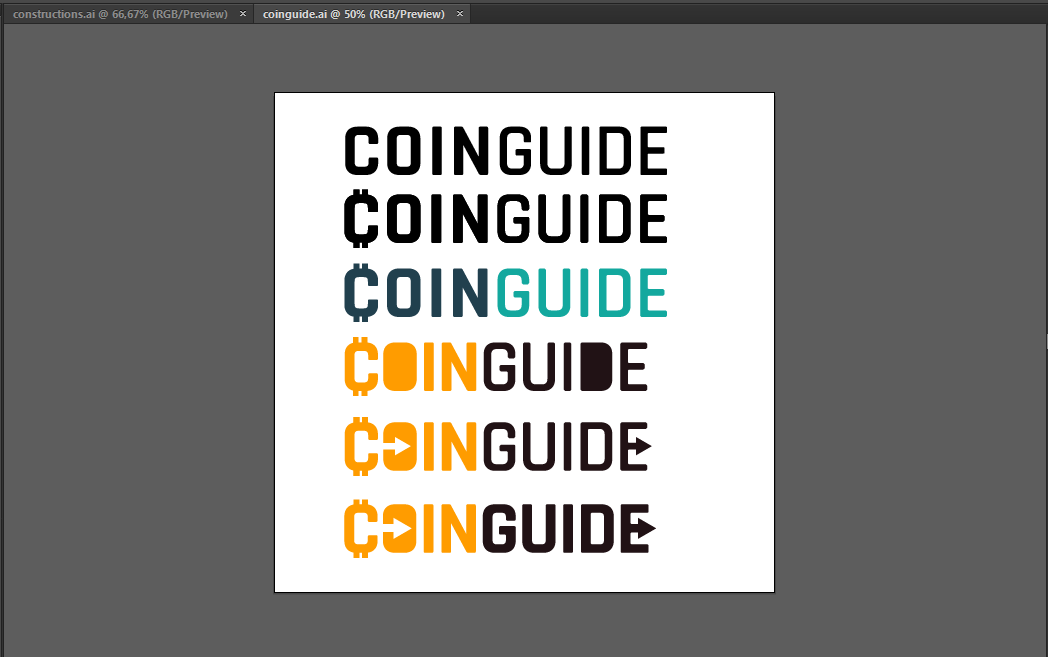Select the plain black COINGUIDE logo at the top
The width and height of the screenshot is (1048, 657).
(506, 151)
